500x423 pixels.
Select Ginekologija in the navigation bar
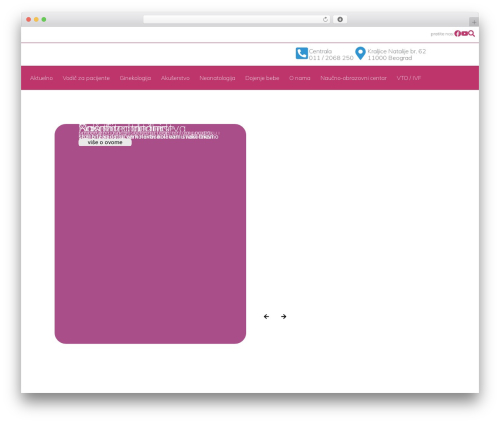(x=135, y=78)
